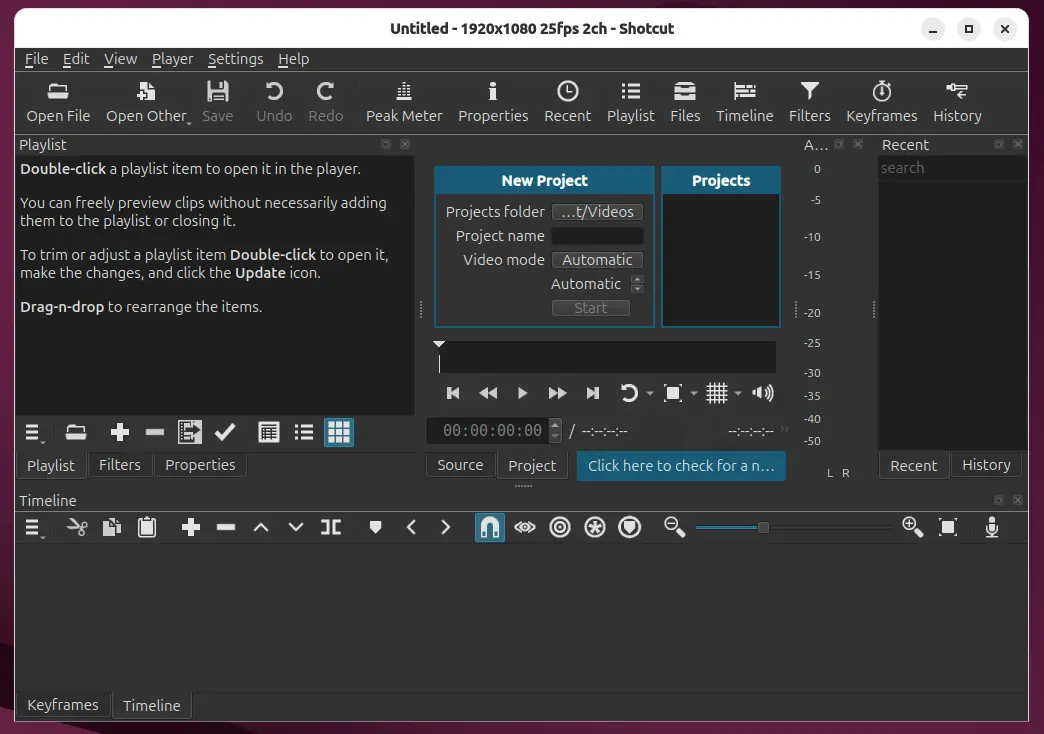The image size is (1044, 734).
Task: Copy the selected clip using the timeline toolbar
Action: [x=112, y=527]
